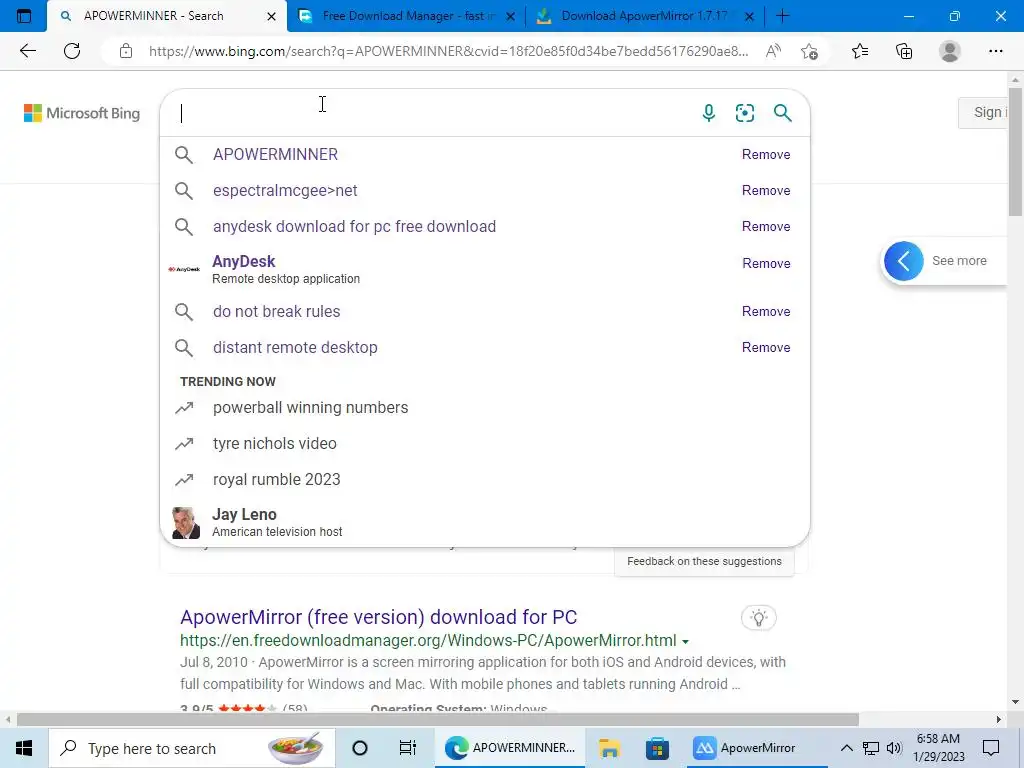Open the Windows Start menu
Image resolution: width=1024 pixels, height=768 pixels.
pyautogui.click(x=24, y=748)
